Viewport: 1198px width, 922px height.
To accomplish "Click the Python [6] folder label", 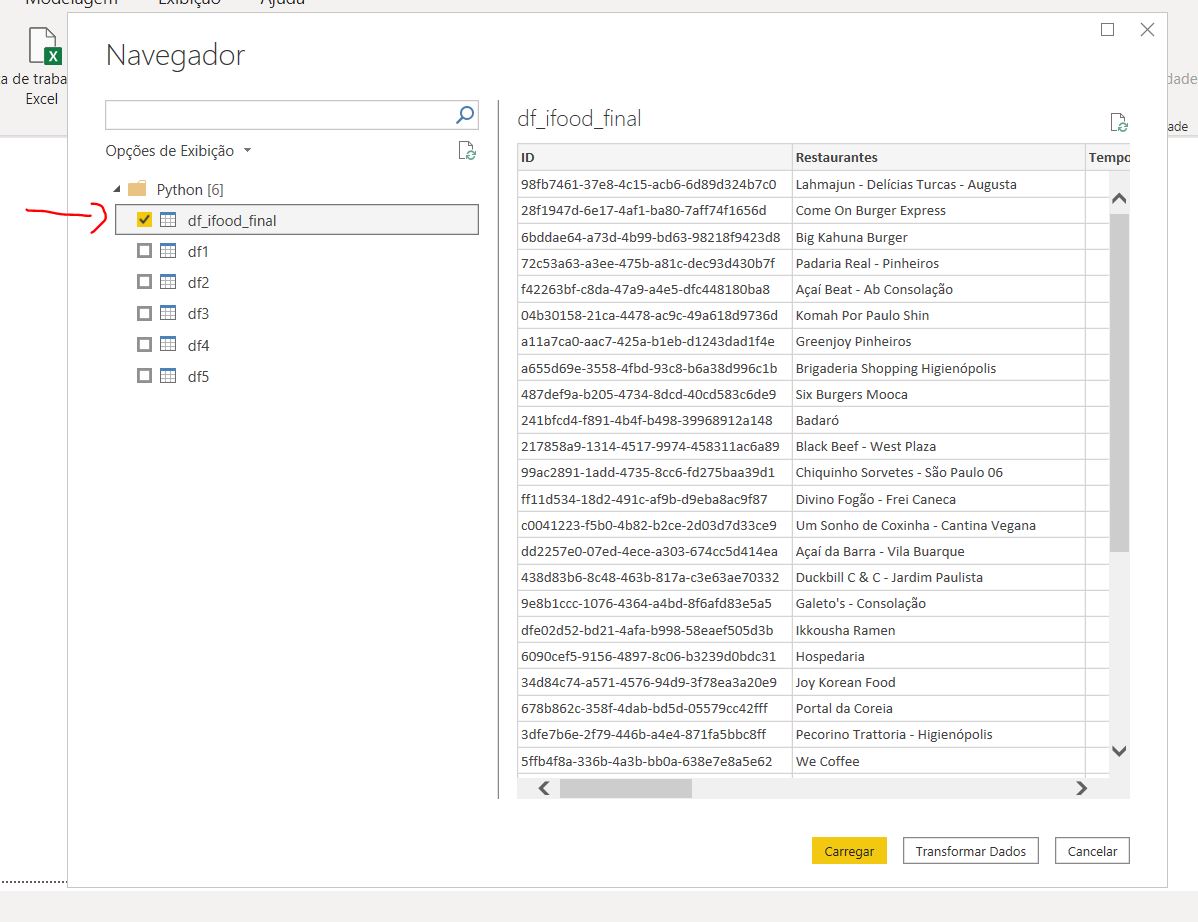I will (189, 189).
